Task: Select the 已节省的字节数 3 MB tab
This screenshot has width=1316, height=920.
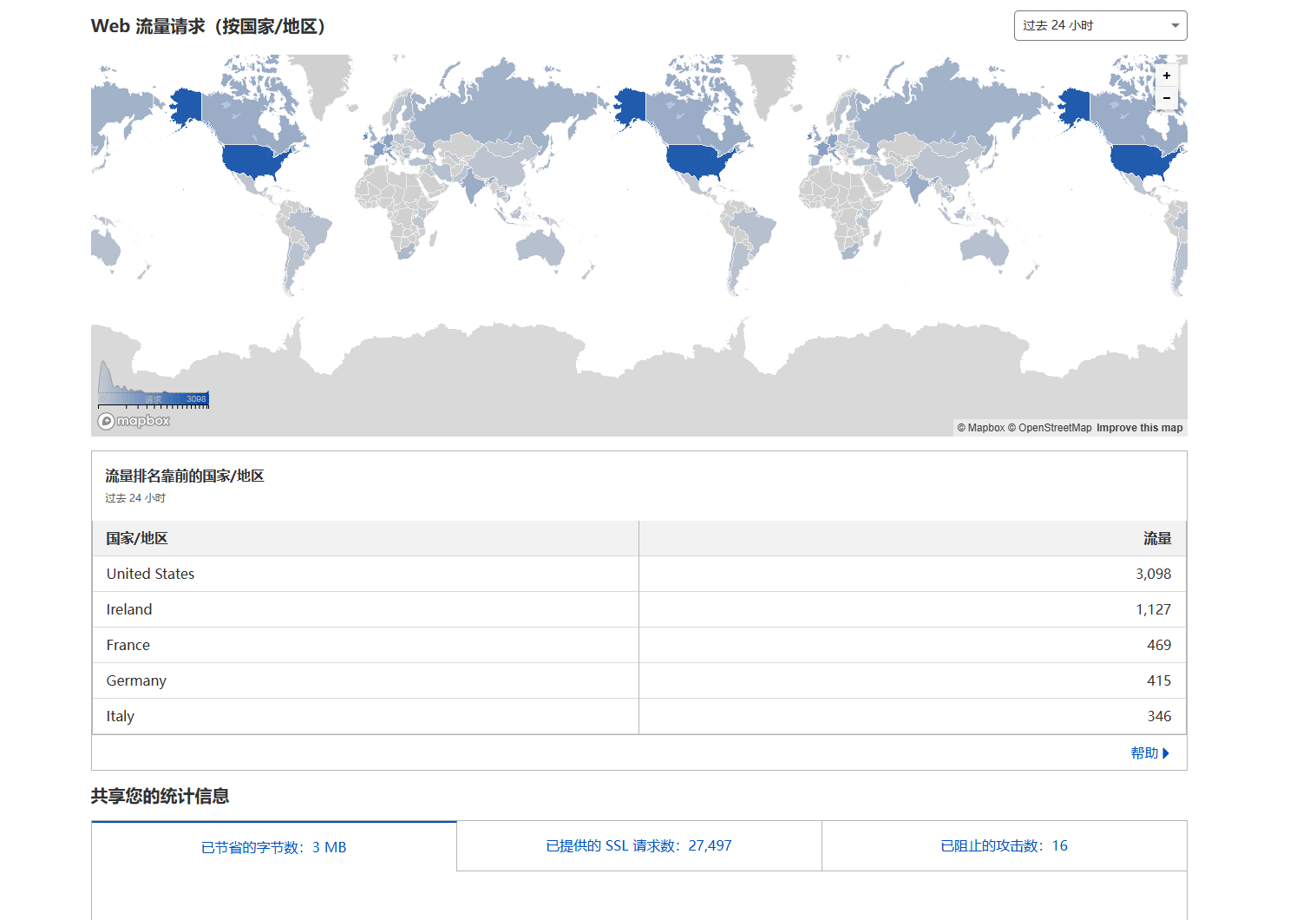Action: tap(273, 846)
